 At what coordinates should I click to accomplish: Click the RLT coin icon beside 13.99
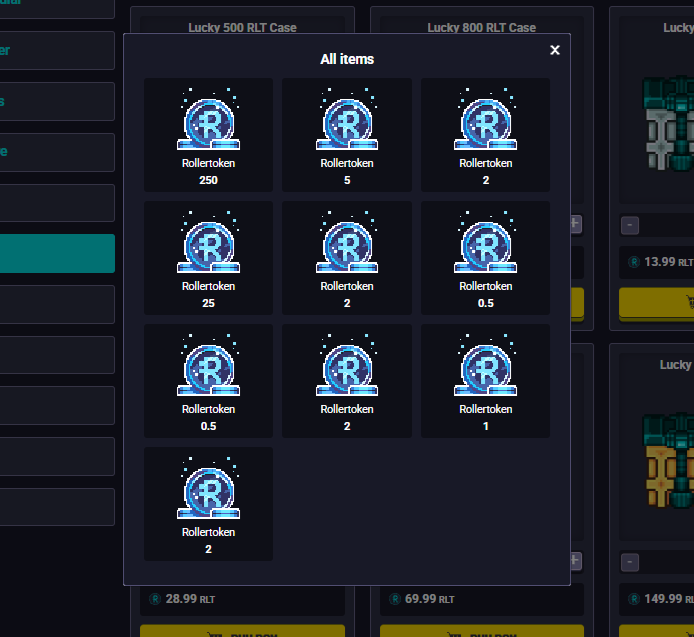coord(634,262)
